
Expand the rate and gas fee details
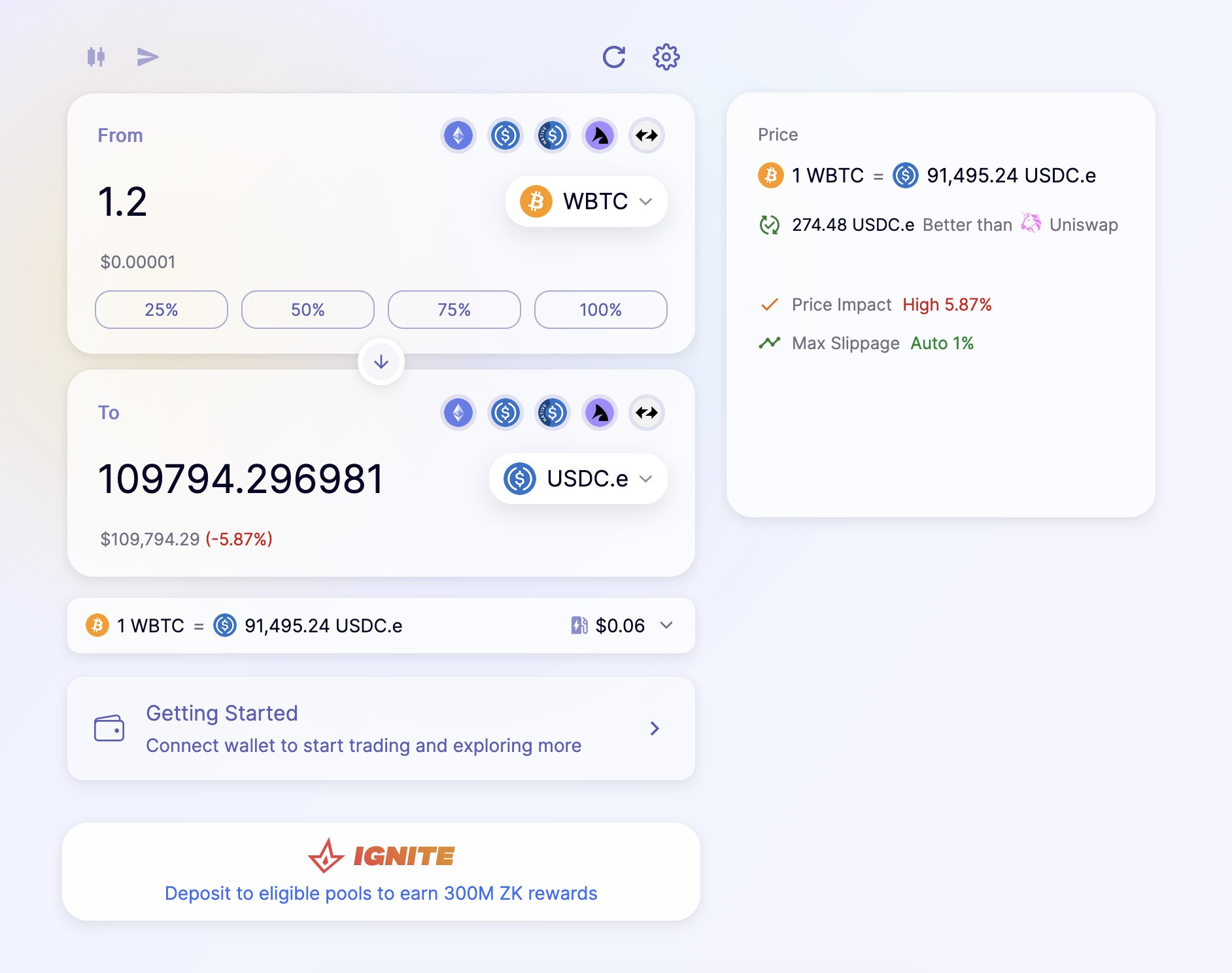pos(666,626)
